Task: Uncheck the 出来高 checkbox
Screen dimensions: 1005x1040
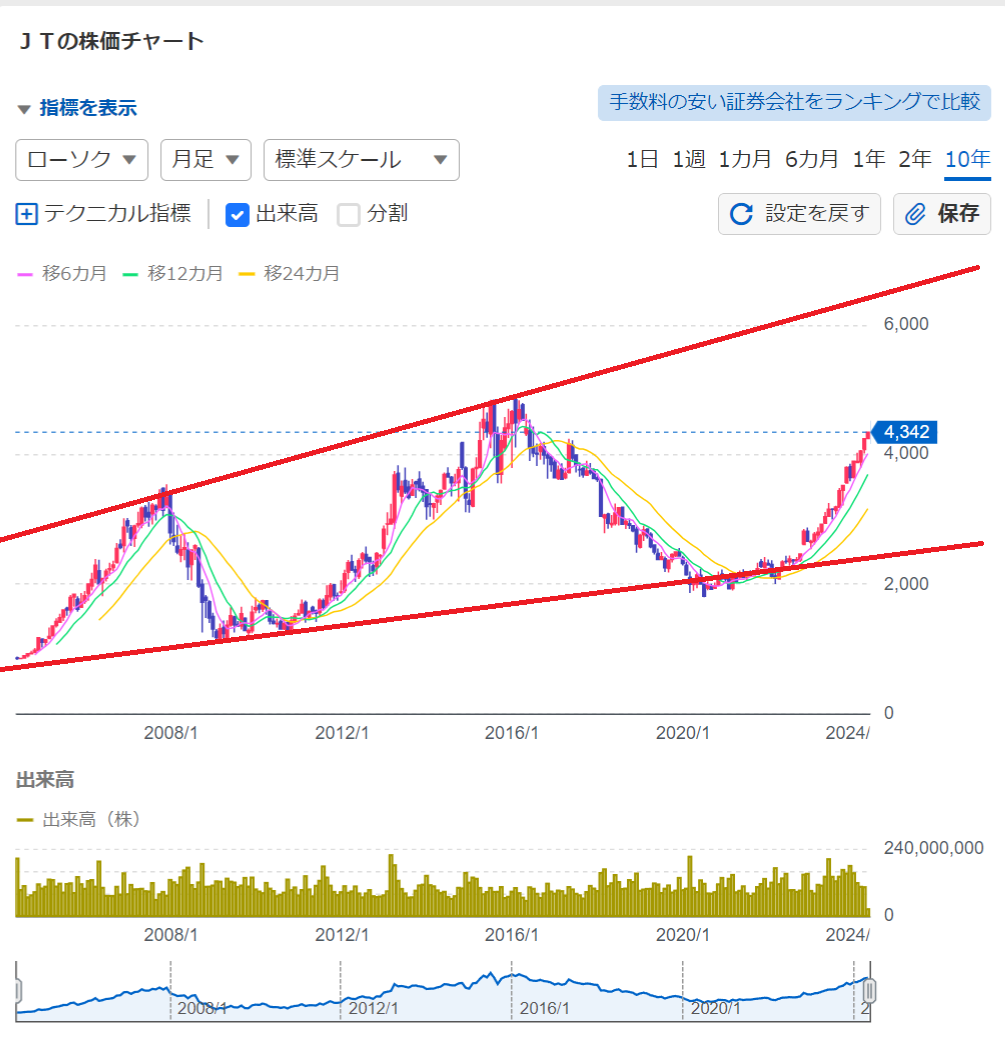Action: tap(237, 214)
